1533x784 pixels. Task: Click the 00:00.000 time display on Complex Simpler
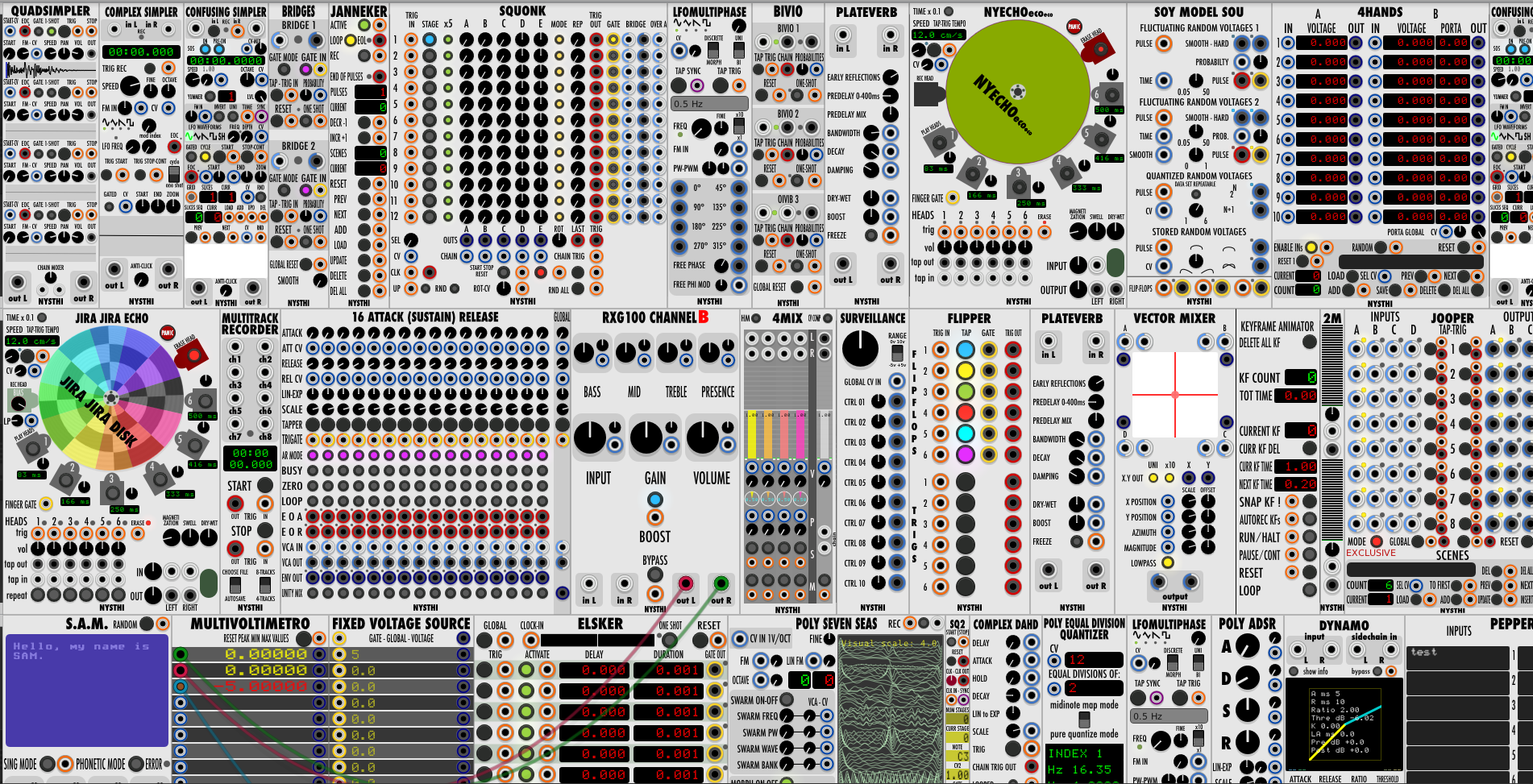tap(141, 52)
